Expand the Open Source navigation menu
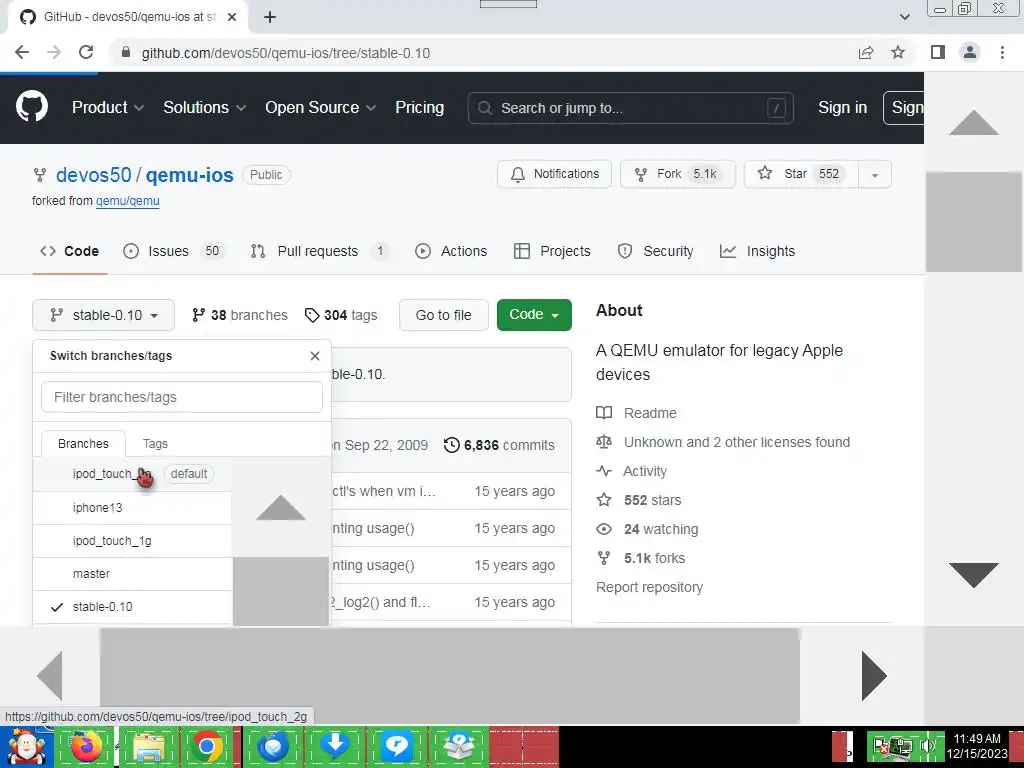Viewport: 1024px width, 768px height. pyautogui.click(x=320, y=107)
